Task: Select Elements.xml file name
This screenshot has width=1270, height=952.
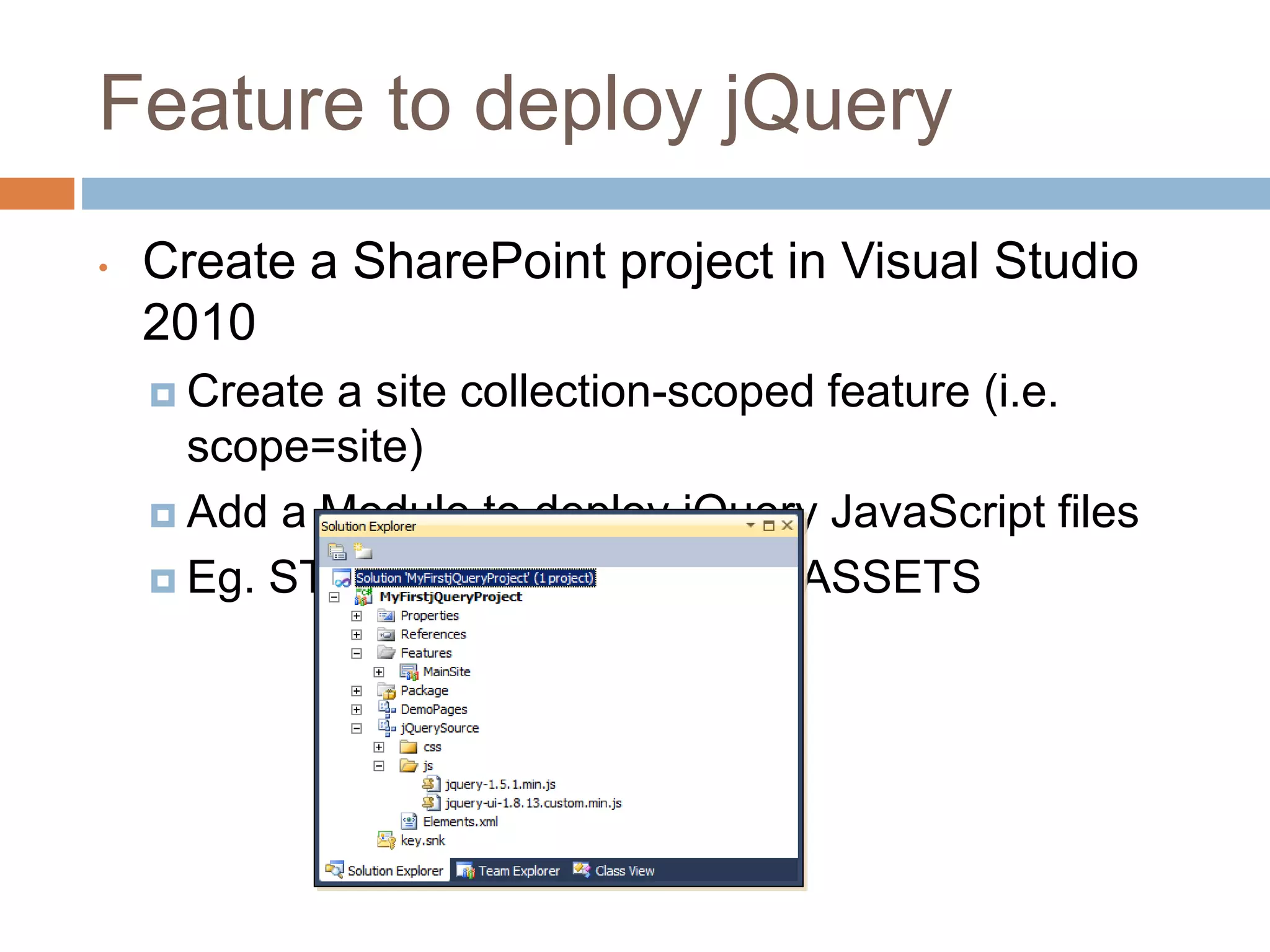Action: [460, 822]
